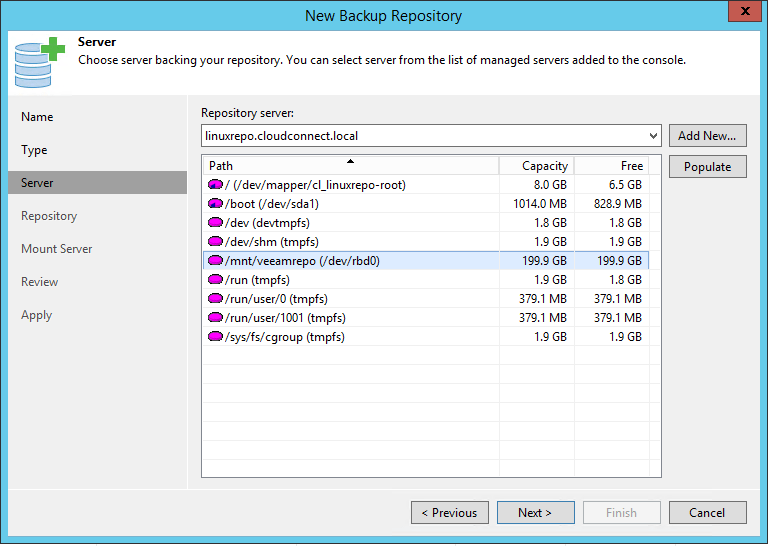Select the /run (tmpfs) path
Screen dimensions: 768x546
point(257,280)
